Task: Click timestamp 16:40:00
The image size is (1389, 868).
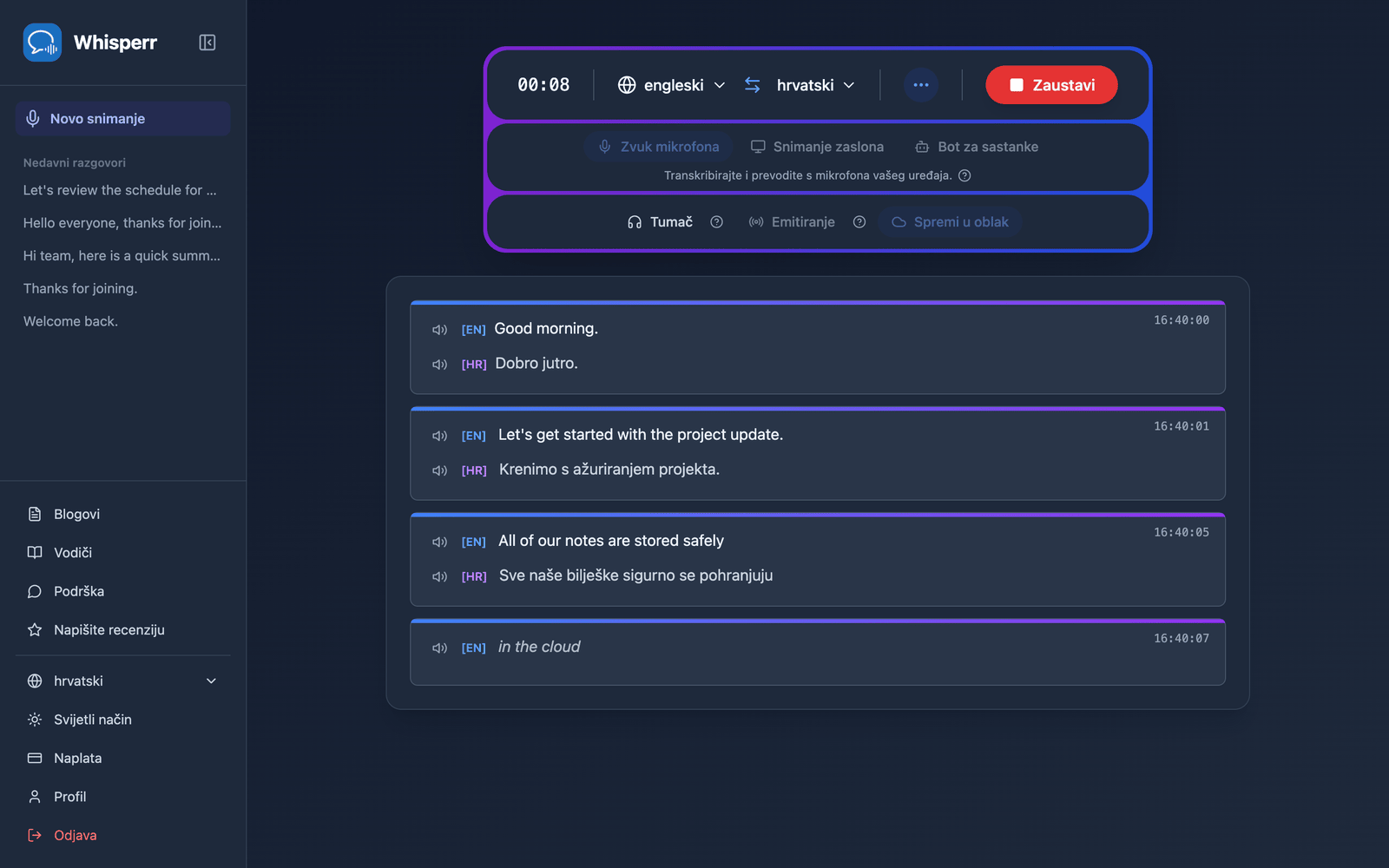Action: 1181,320
